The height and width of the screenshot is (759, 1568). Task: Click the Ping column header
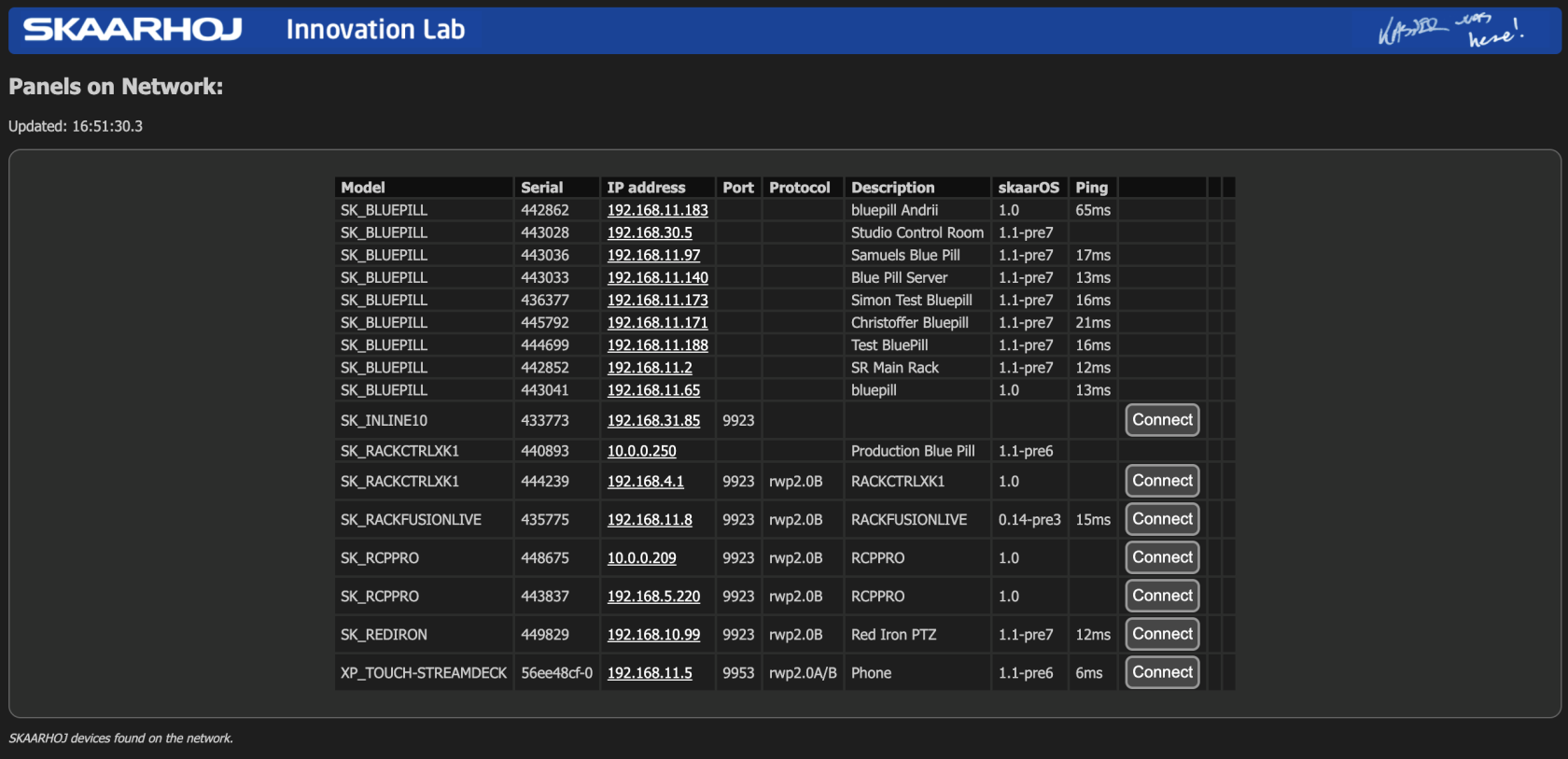tap(1091, 188)
